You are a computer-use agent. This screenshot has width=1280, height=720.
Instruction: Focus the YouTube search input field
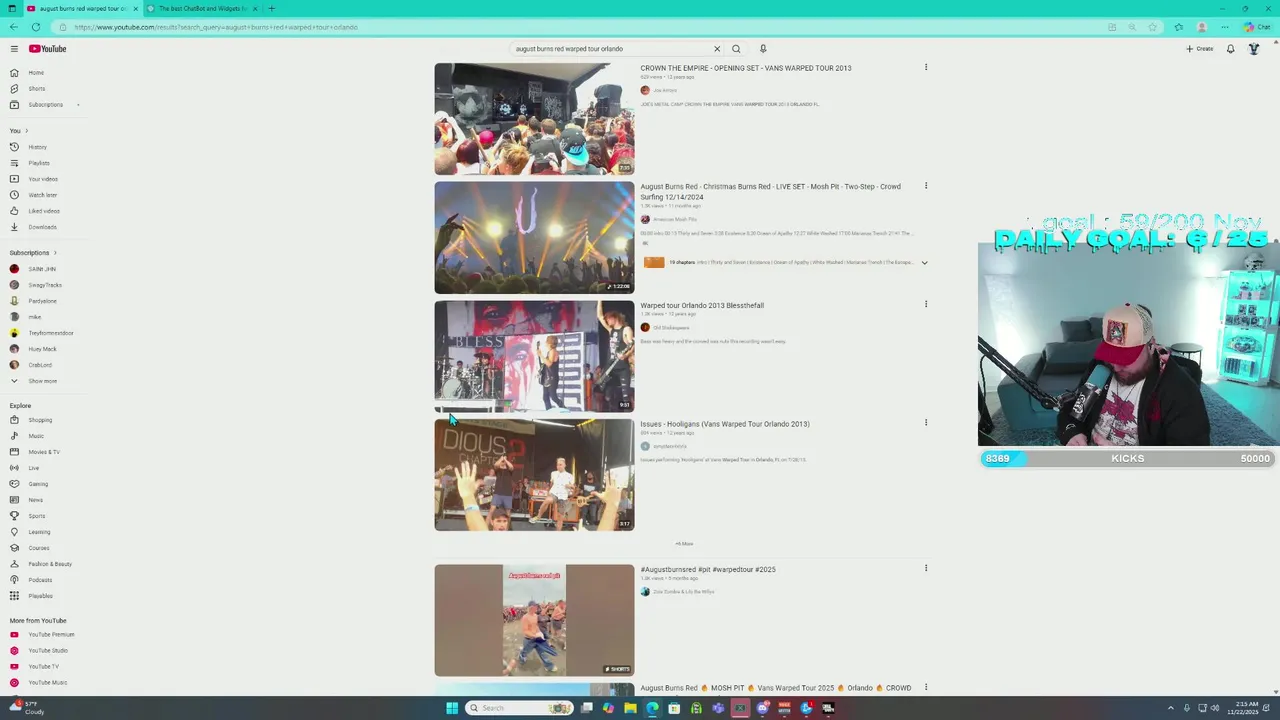[610, 49]
